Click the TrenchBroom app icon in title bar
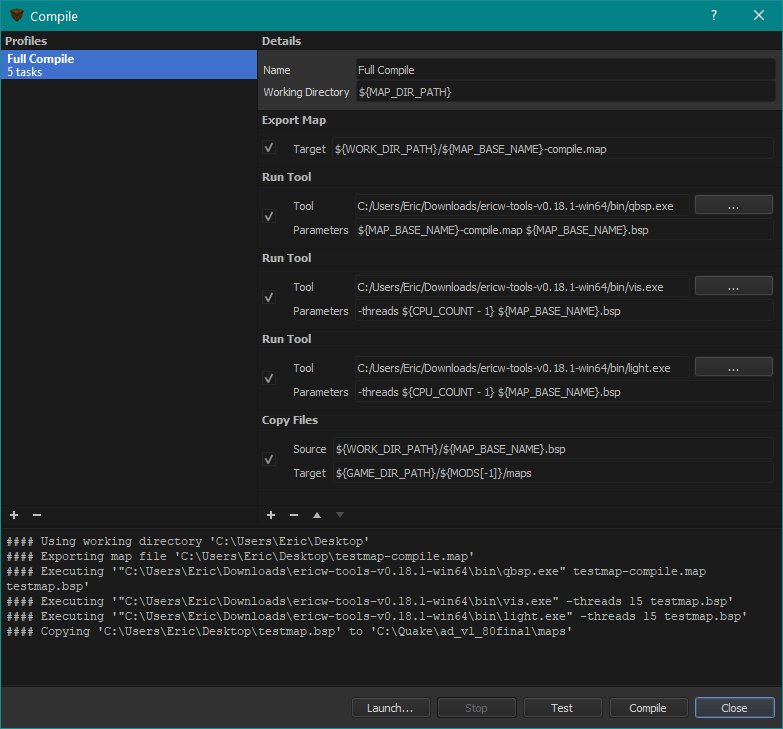 (16, 16)
